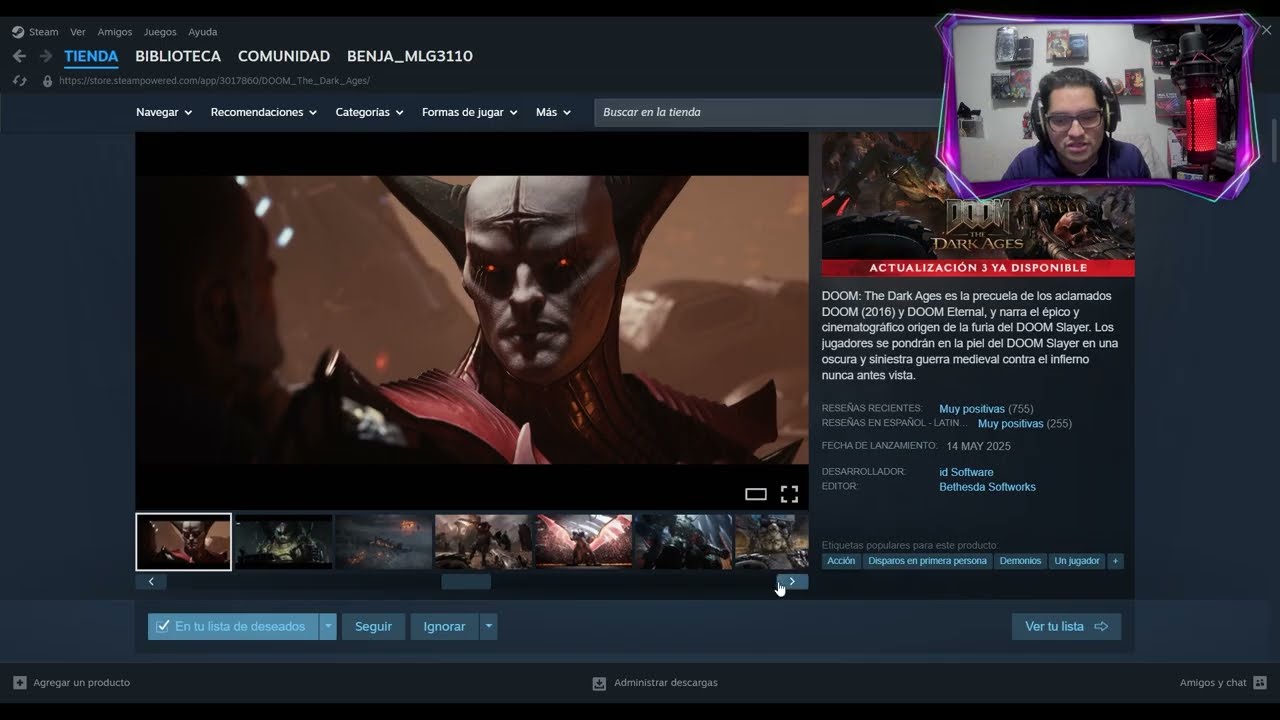This screenshot has height=720, width=1280.
Task: Expand Formas de jugar menu
Action: (470, 112)
